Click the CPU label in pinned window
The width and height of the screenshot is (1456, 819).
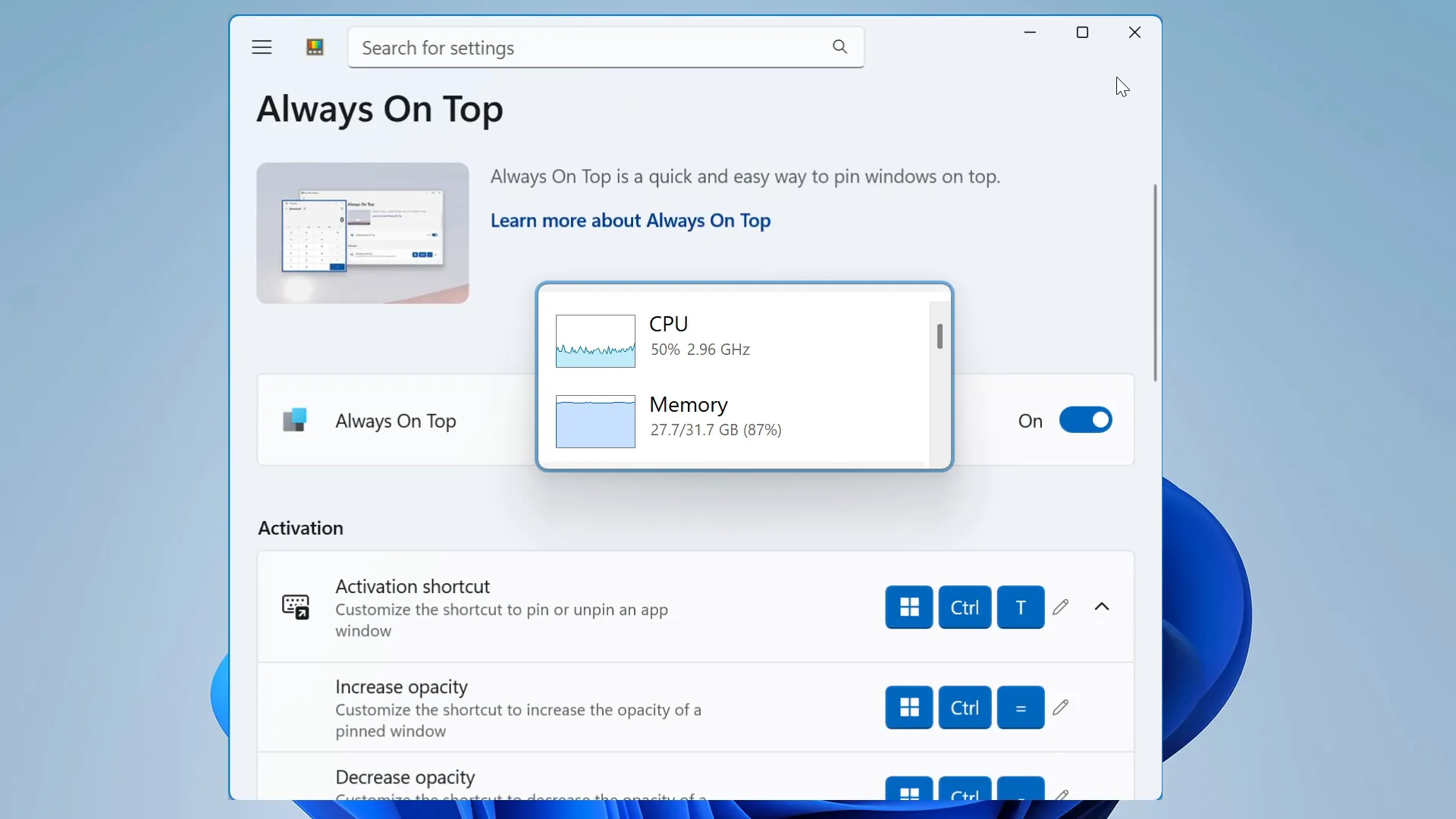pyautogui.click(x=669, y=324)
